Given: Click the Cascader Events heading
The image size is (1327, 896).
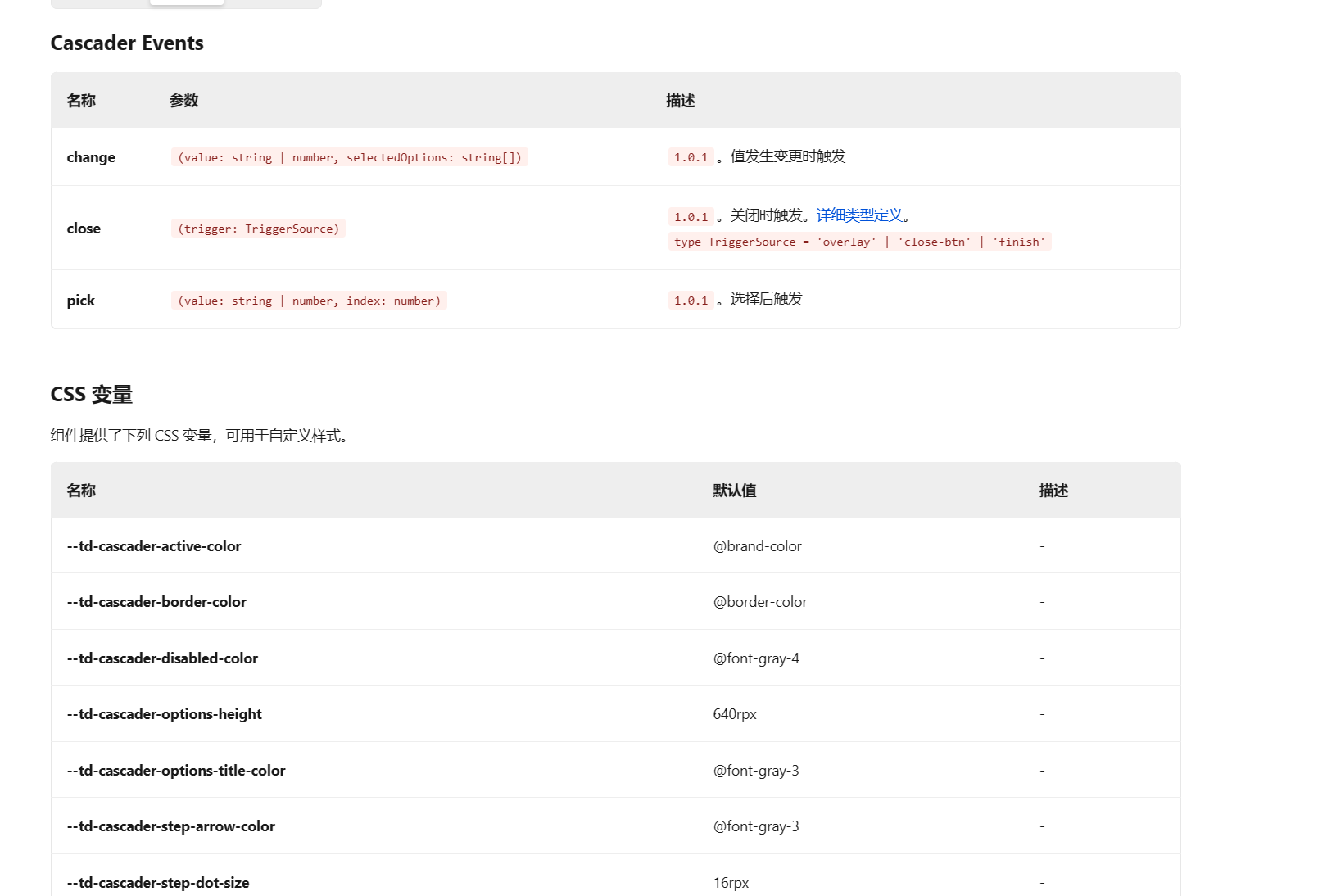Looking at the screenshot, I should point(127,43).
